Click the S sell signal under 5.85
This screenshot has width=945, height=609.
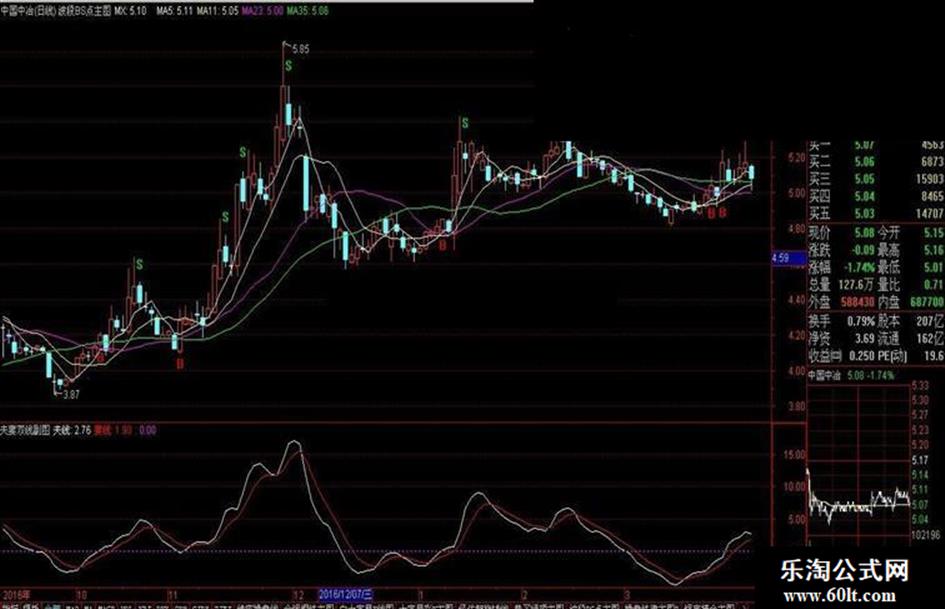pyautogui.click(x=289, y=66)
